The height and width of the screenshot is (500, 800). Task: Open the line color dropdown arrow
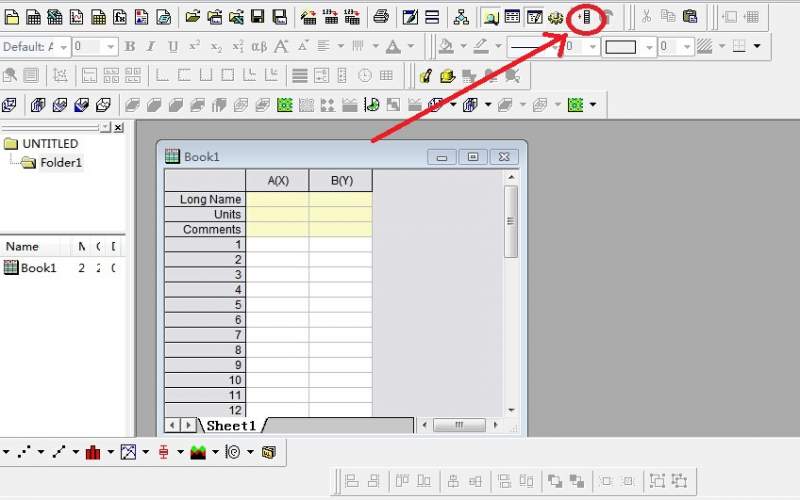[x=498, y=46]
